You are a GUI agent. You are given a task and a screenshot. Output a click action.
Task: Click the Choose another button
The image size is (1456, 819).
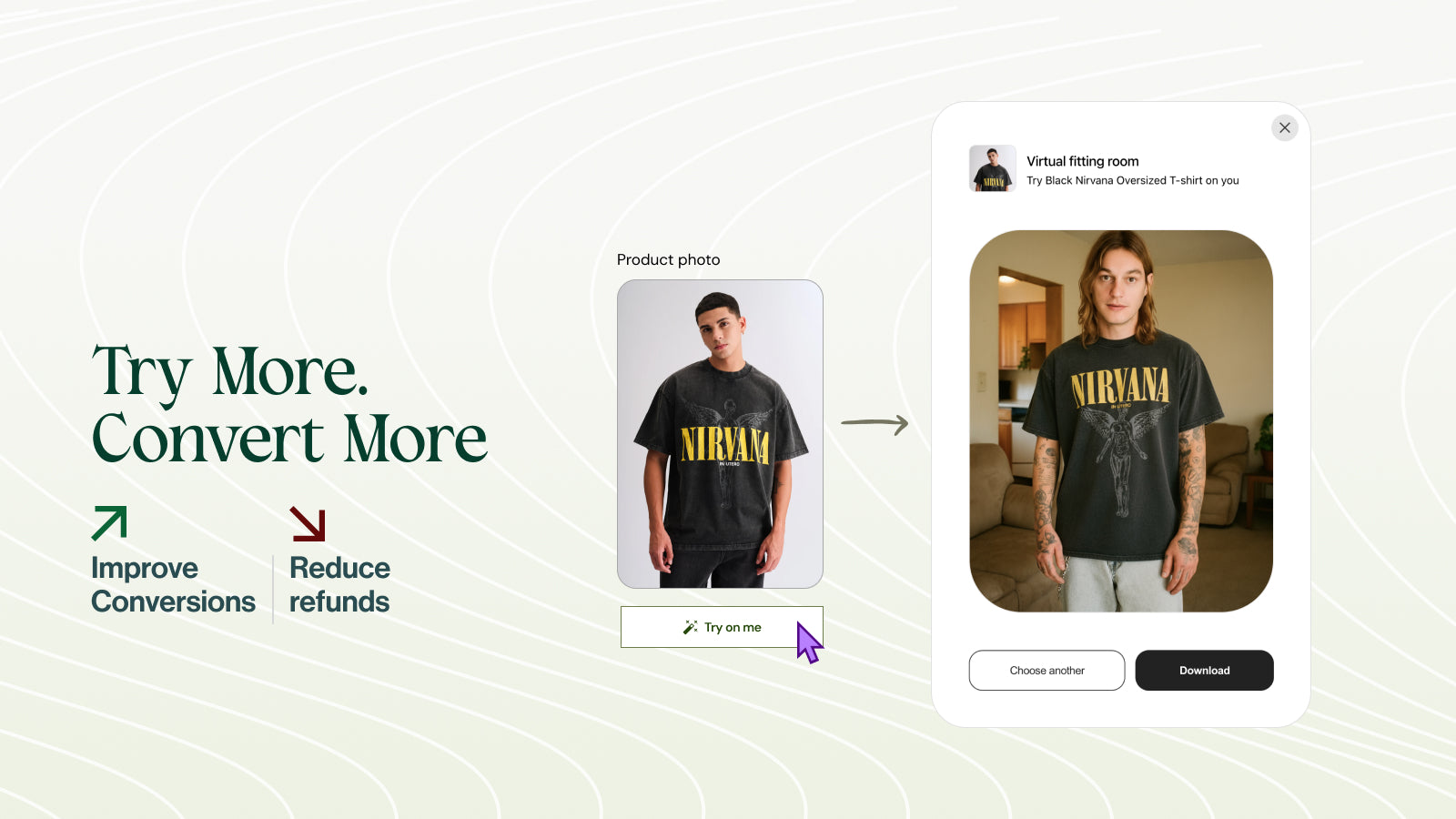pyautogui.click(x=1046, y=671)
